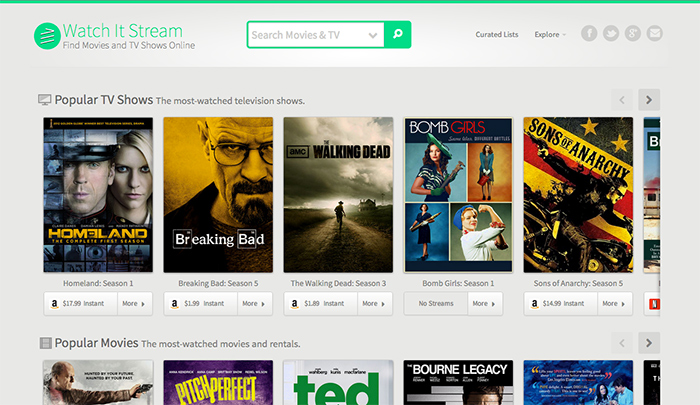Viewport: 700px width, 405px height.
Task: Click the Breaking Bad: Season 5 title
Action: click(218, 284)
